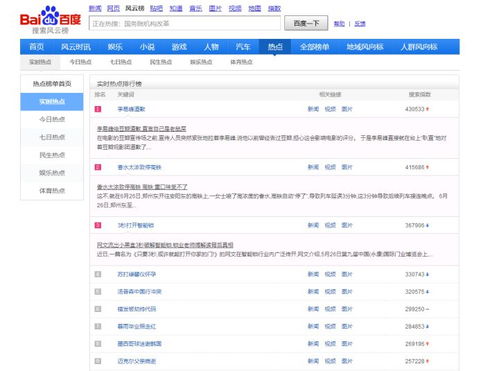Screen dimensions: 499x371
Task: Open 新闻 link in the 330743 row
Action: coord(313,274)
